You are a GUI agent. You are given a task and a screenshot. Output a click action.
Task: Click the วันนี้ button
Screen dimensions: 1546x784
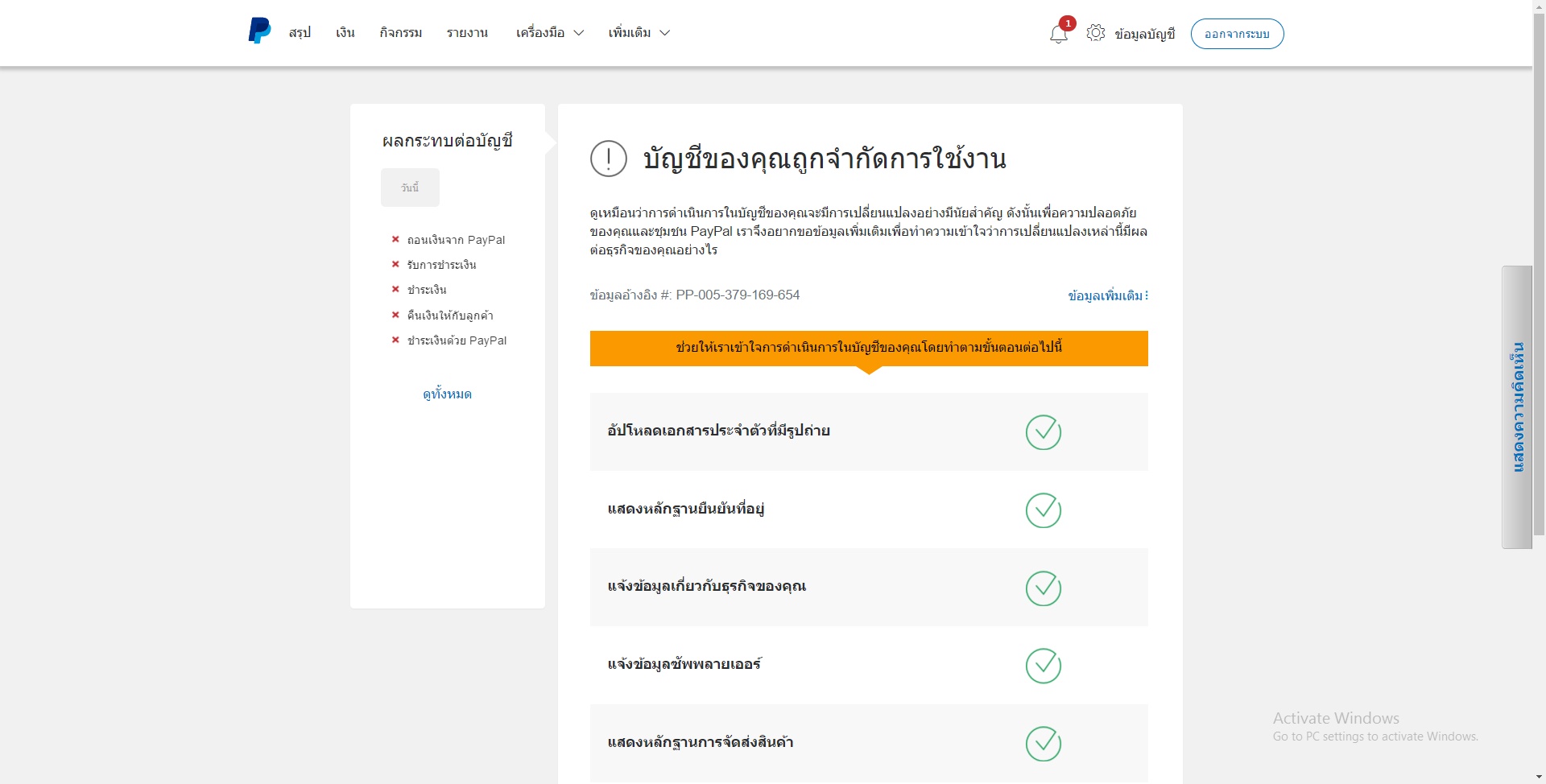click(410, 188)
